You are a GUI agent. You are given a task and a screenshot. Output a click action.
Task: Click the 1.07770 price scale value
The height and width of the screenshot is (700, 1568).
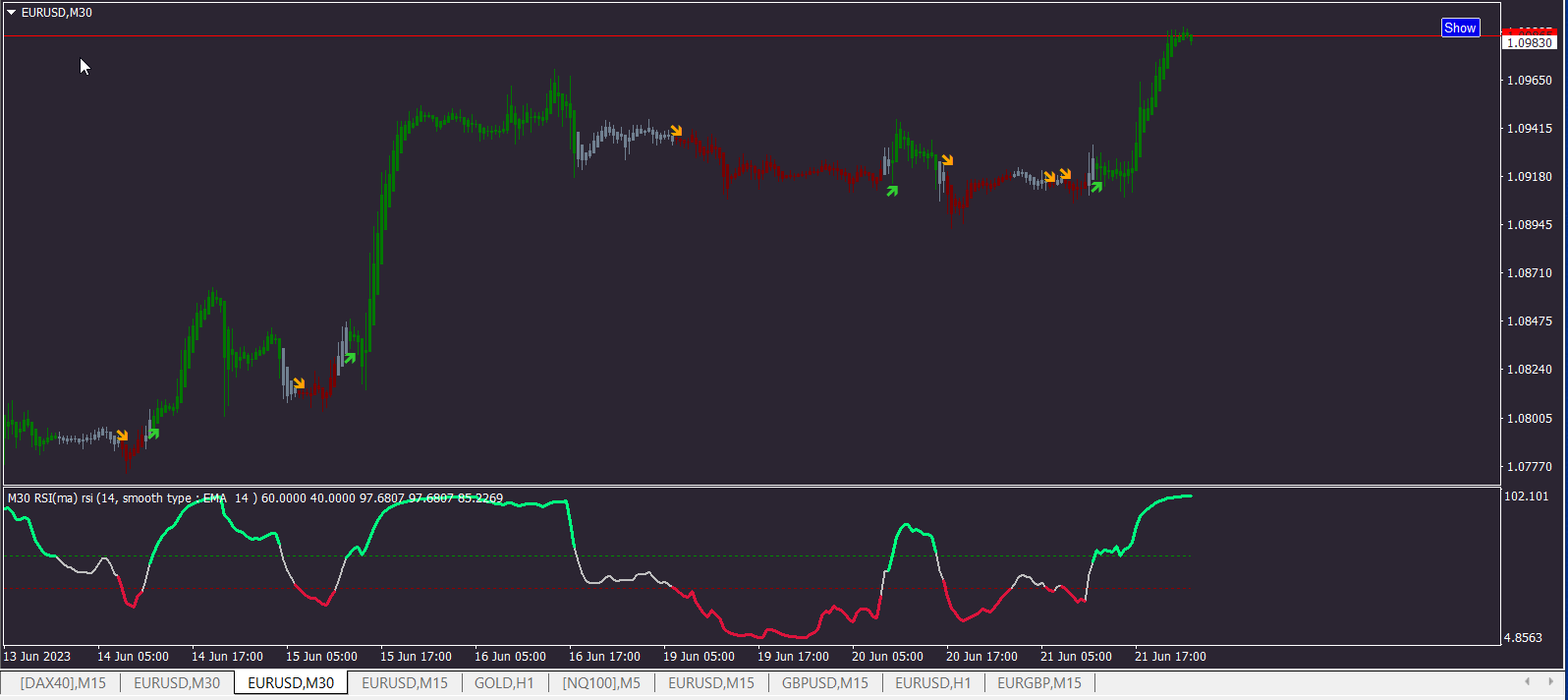(1530, 467)
